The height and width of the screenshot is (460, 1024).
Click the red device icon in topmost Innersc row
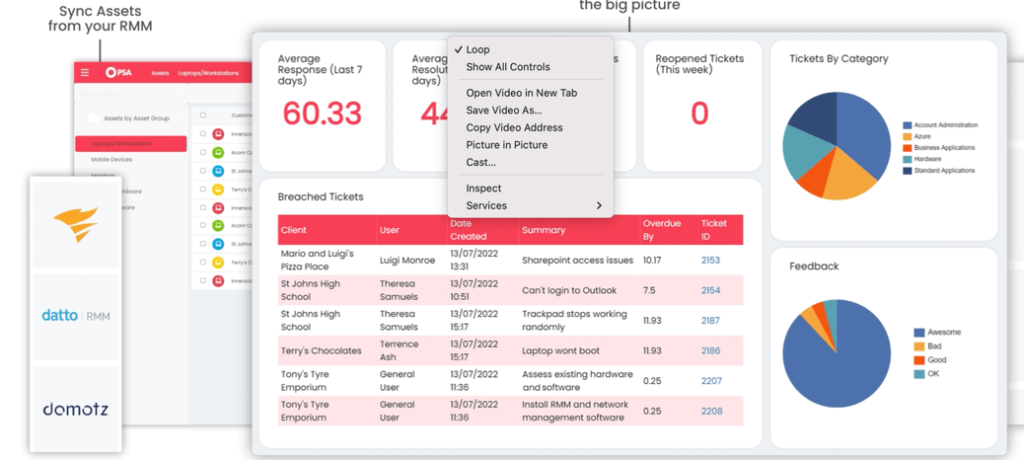(218, 134)
